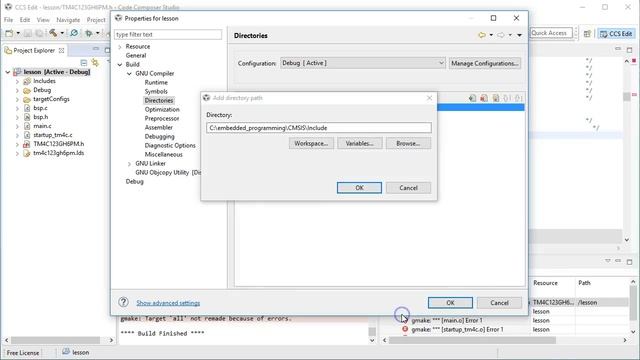
Task: Open the Configuration combo box
Action: 362,63
